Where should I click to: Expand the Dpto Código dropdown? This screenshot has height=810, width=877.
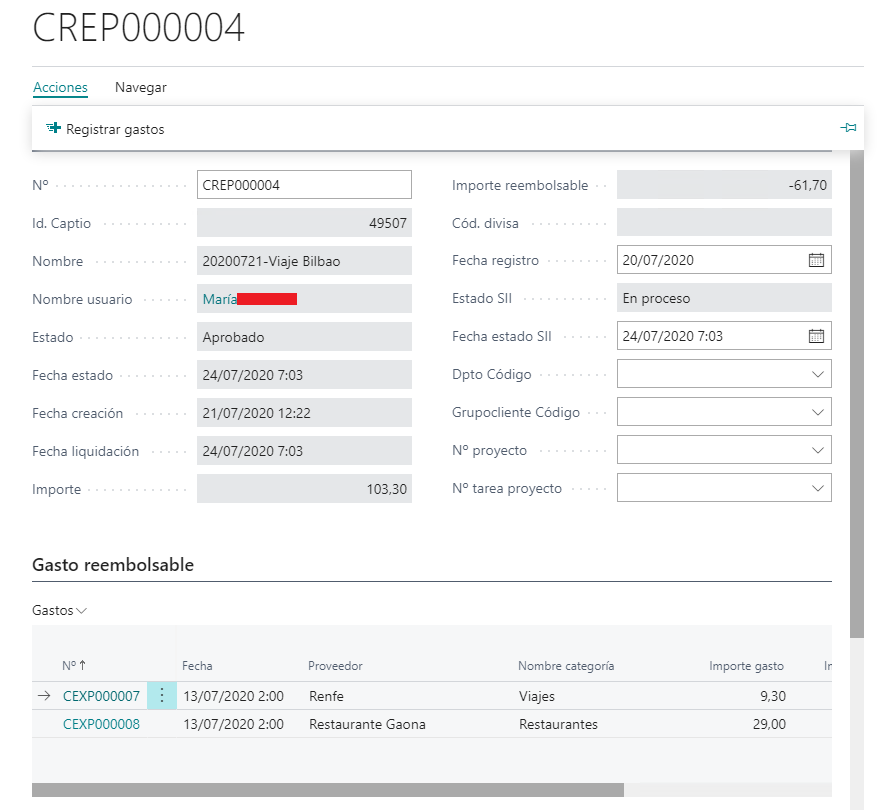817,374
